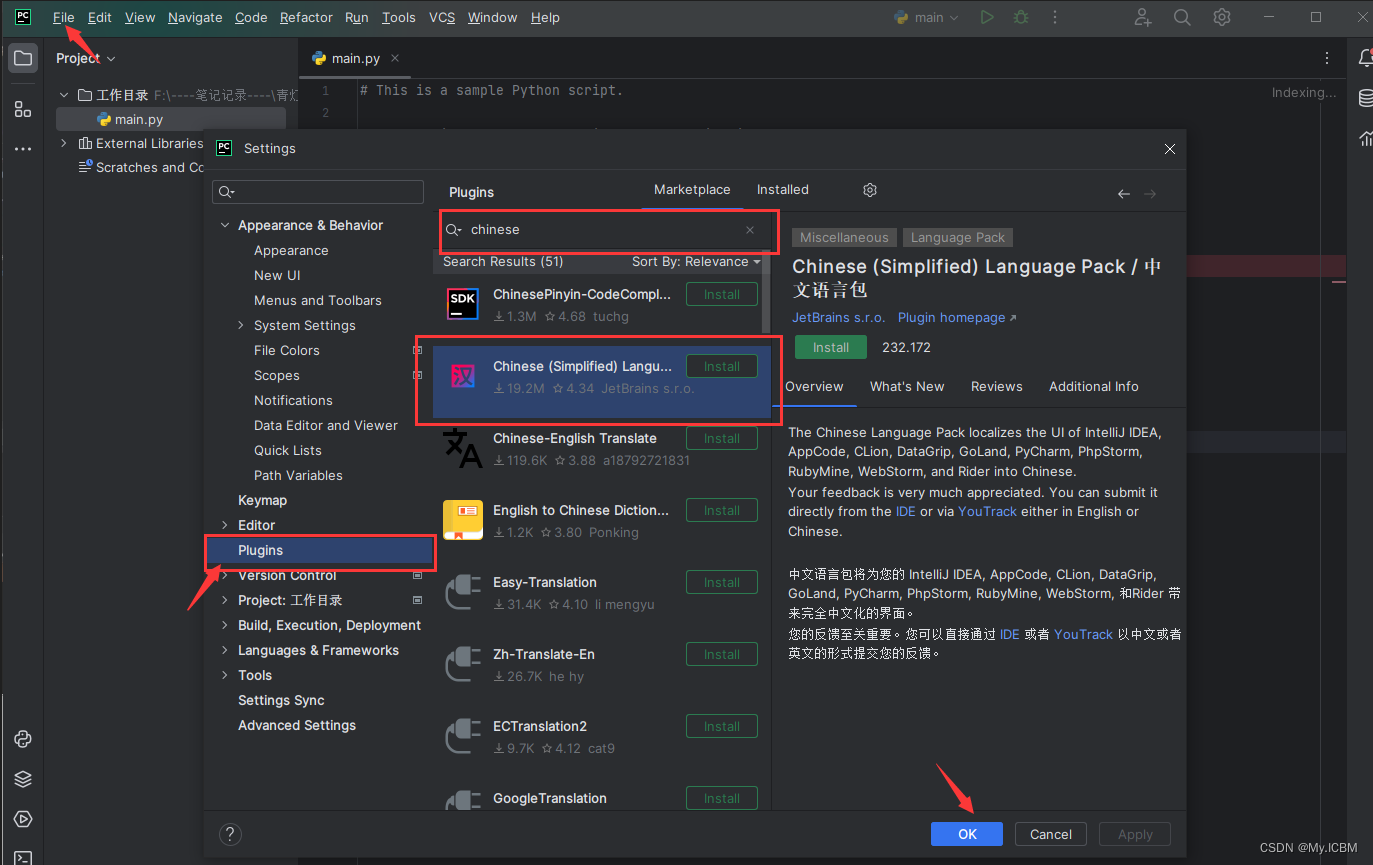Open the What's New tab
The width and height of the screenshot is (1373, 865).
point(907,387)
